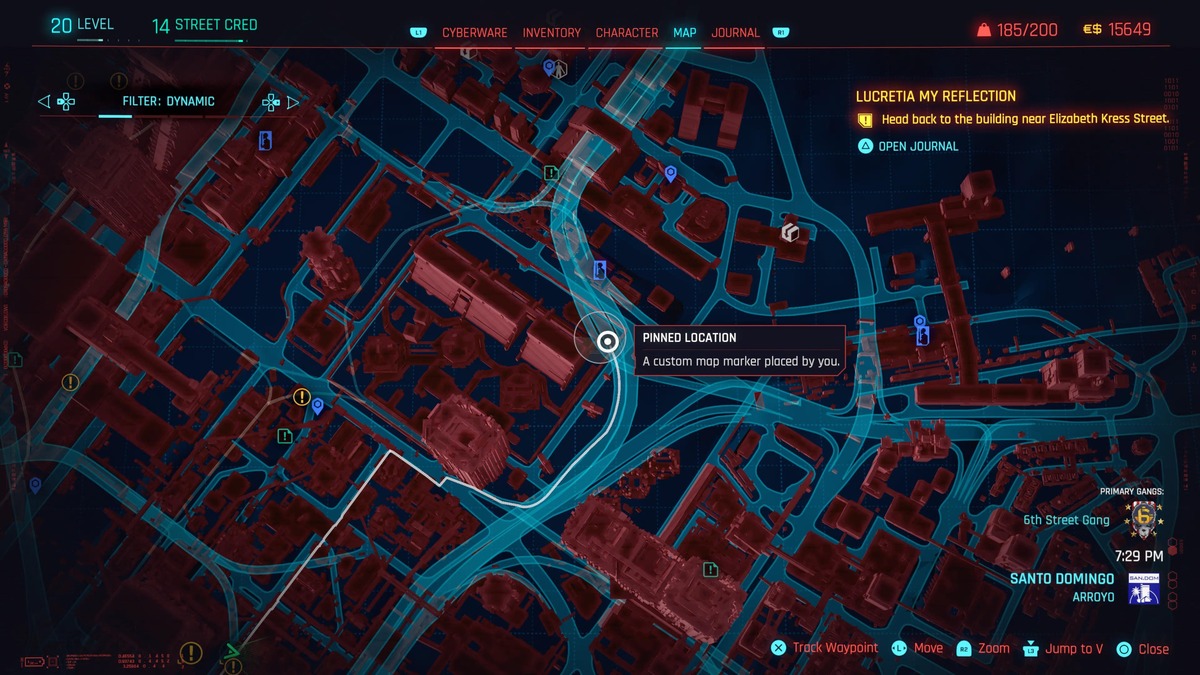
Task: Click the eurodollar balance 15649
Action: point(1116,30)
